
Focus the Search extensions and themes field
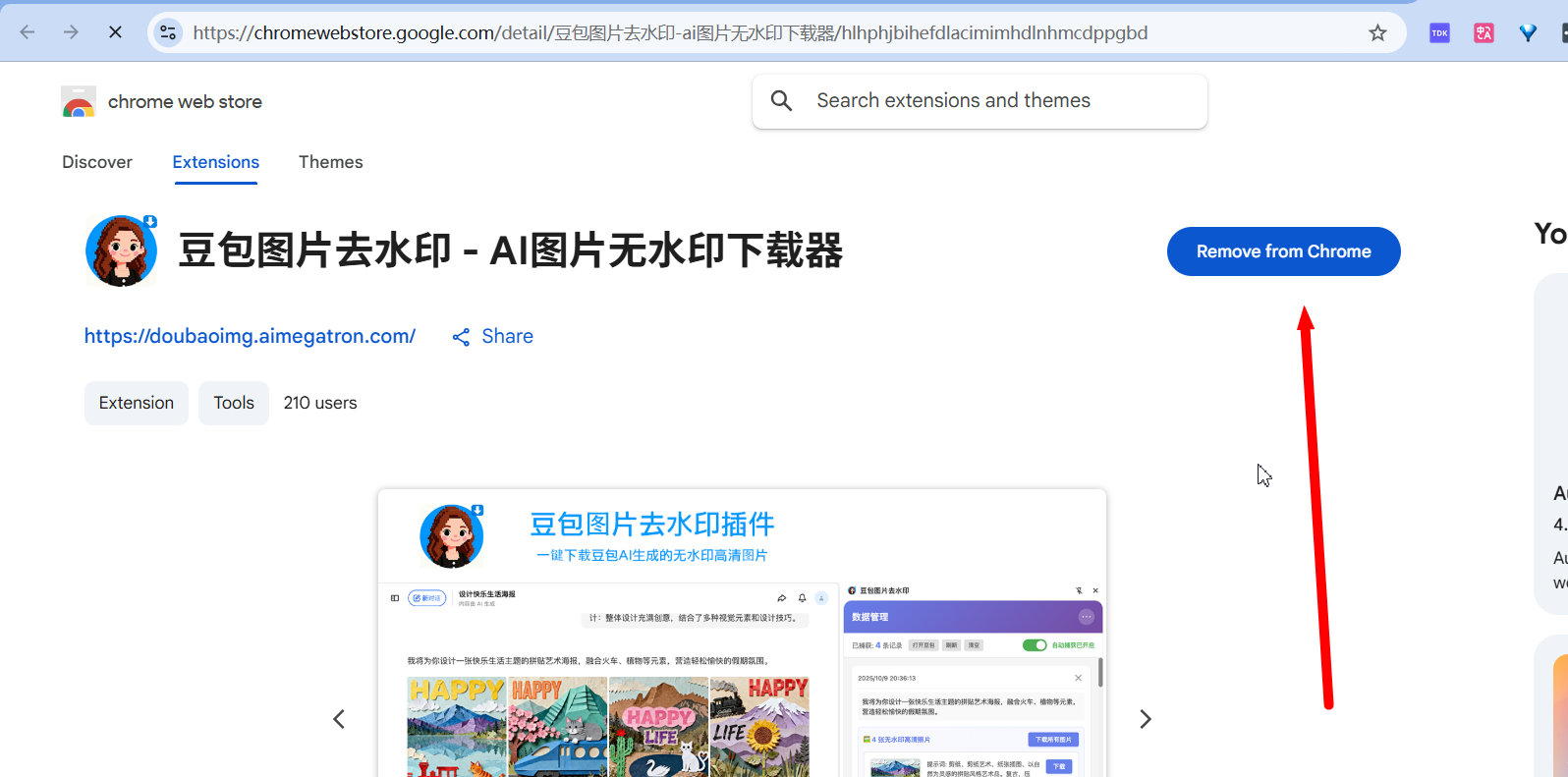pyautogui.click(x=992, y=101)
